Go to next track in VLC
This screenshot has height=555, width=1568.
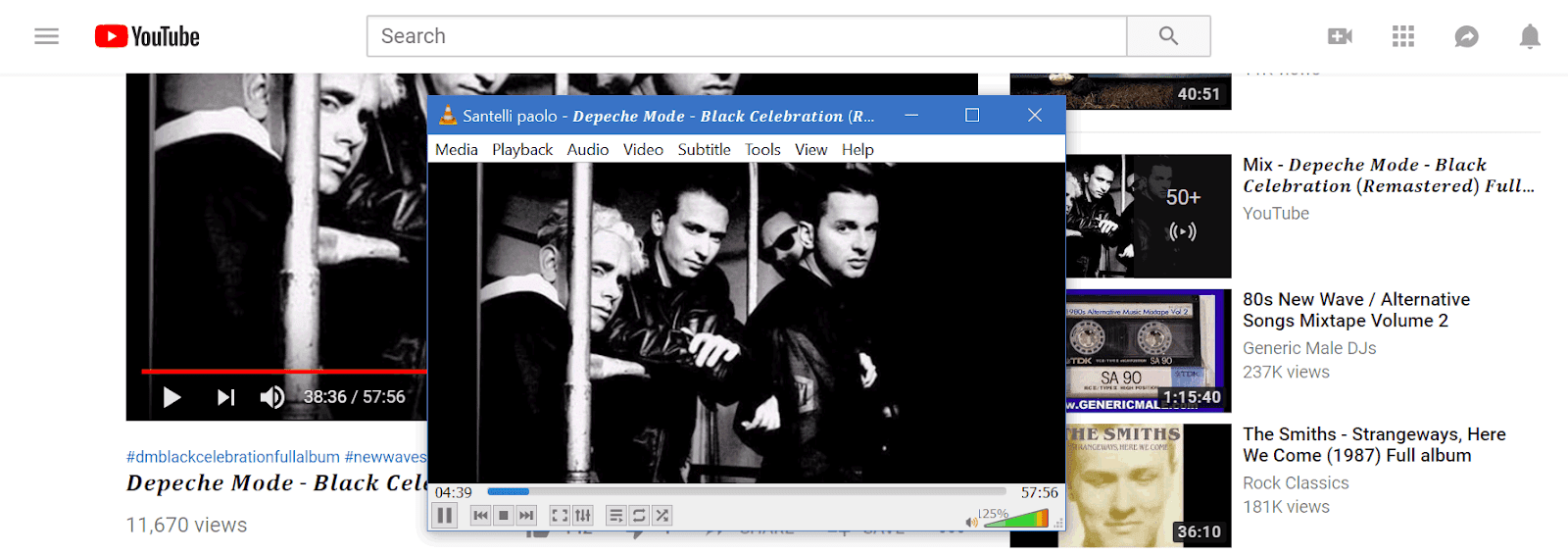(x=526, y=515)
